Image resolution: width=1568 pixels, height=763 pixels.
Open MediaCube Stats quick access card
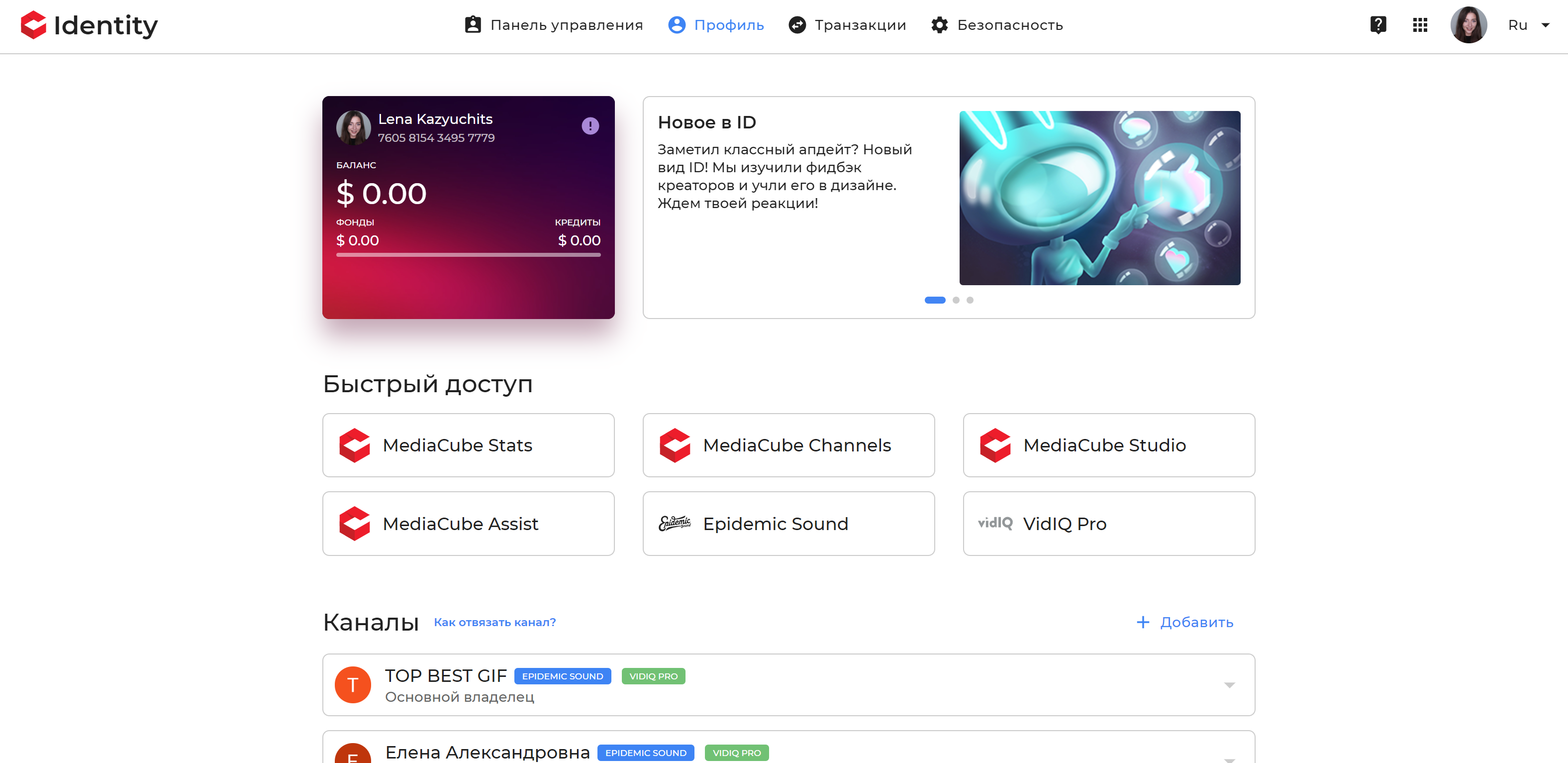pyautogui.click(x=469, y=445)
